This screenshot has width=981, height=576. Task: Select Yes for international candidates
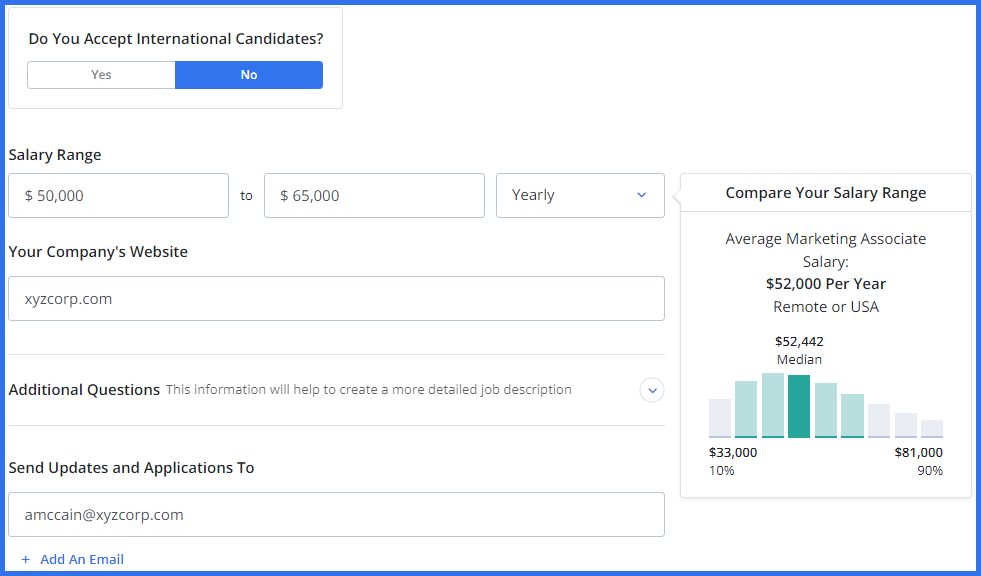click(x=101, y=75)
